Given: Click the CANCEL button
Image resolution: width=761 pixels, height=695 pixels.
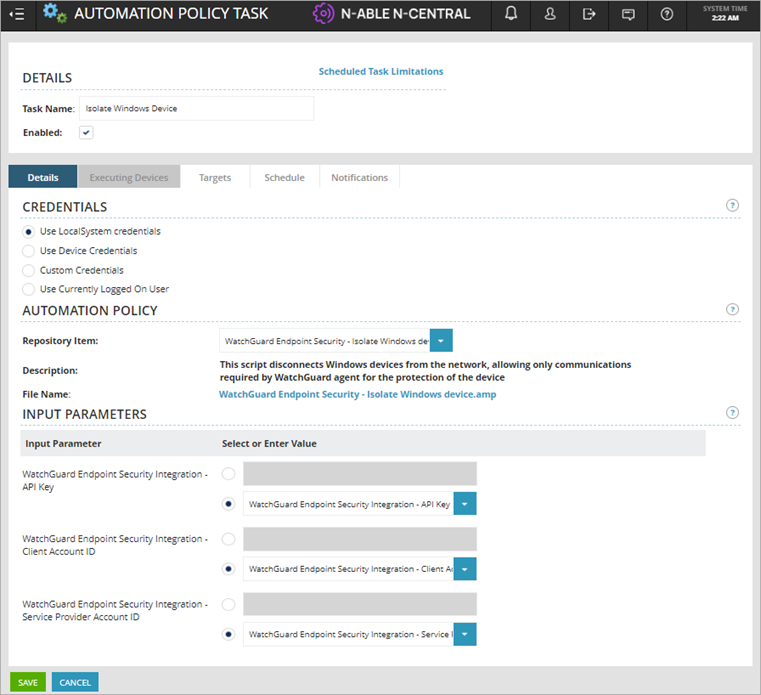Looking at the screenshot, I should [x=75, y=682].
